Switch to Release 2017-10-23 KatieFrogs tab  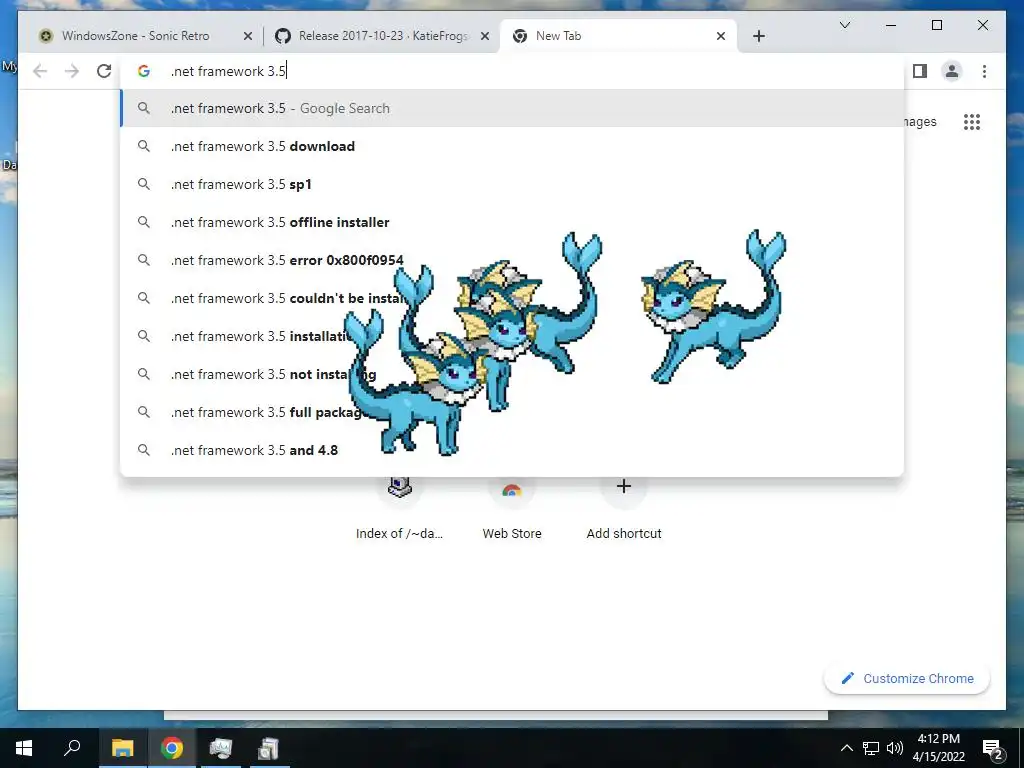coord(382,36)
